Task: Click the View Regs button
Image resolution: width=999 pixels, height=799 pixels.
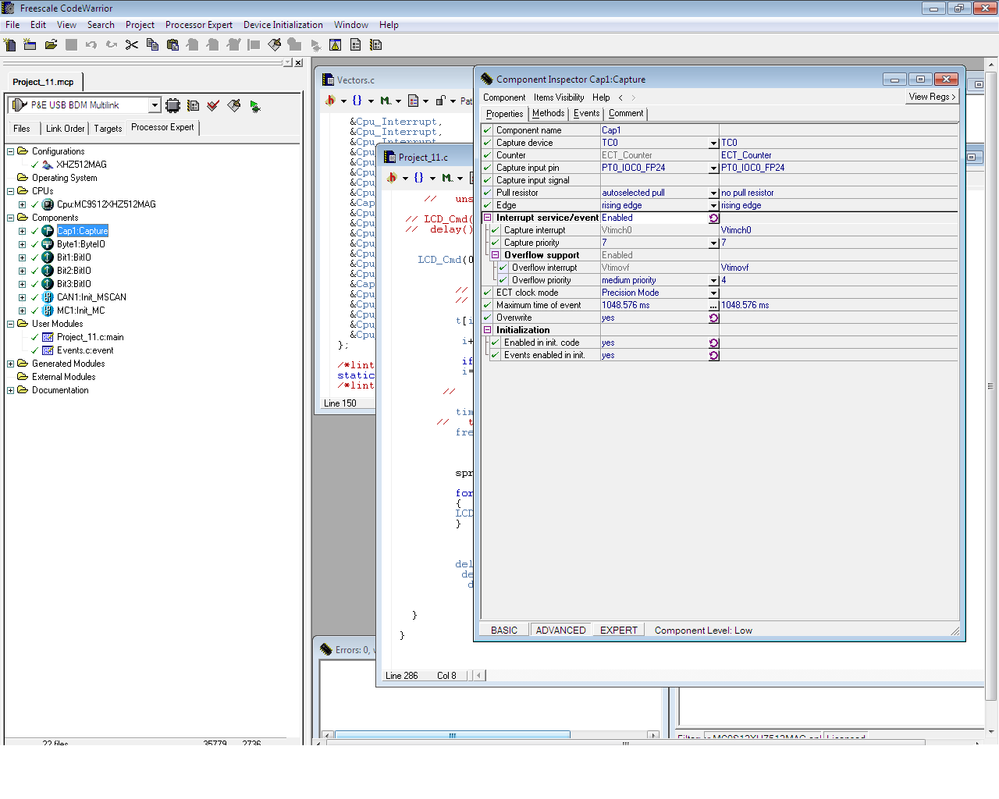Action: click(932, 97)
